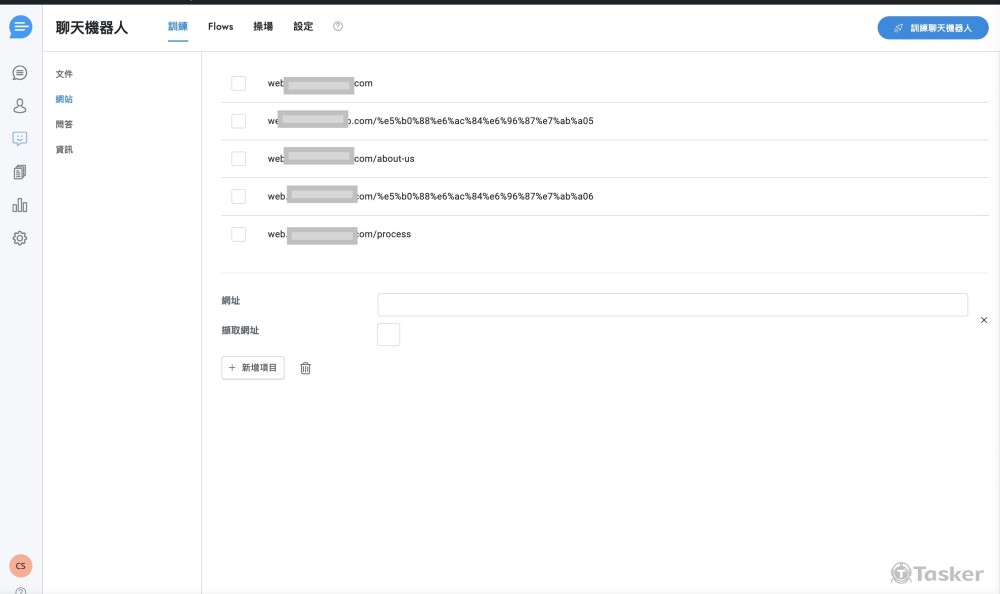
Task: Click the 新增項目 button
Action: [253, 368]
